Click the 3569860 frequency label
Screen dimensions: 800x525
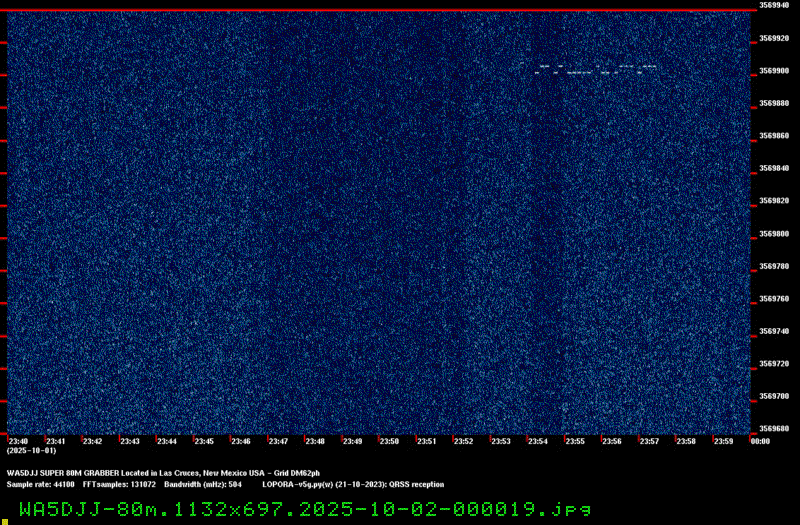click(x=774, y=136)
